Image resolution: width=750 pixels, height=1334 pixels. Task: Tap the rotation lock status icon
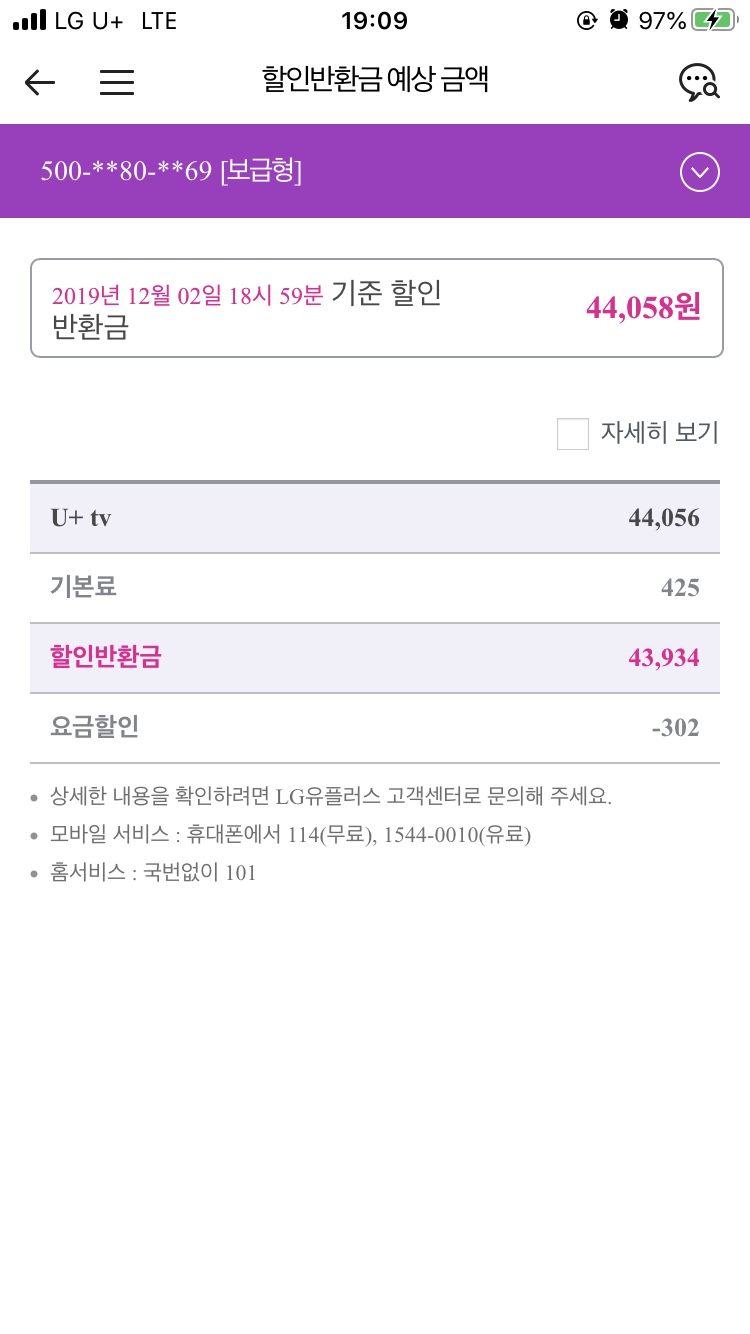pyautogui.click(x=587, y=20)
